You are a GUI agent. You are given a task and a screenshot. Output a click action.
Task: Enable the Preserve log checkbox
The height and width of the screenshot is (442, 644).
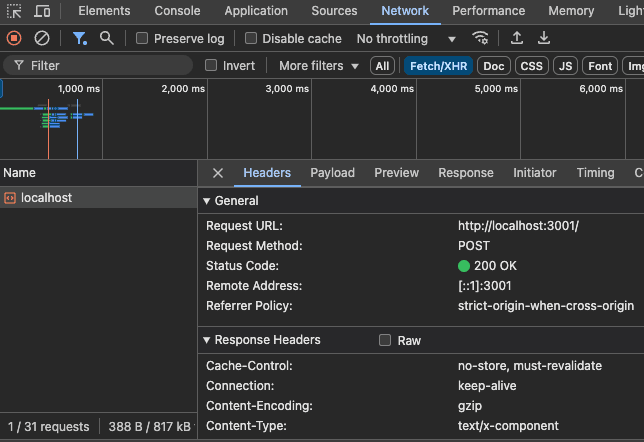pos(143,39)
